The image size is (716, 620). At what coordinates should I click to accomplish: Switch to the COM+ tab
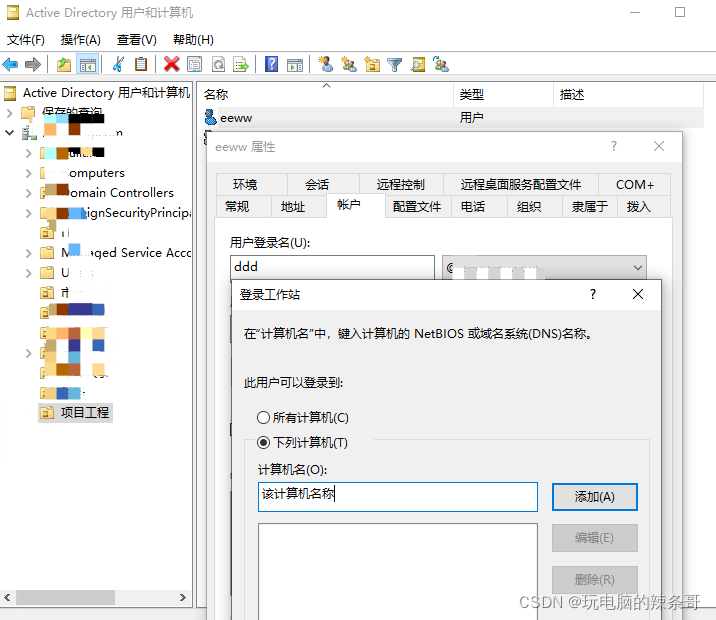pyautogui.click(x=635, y=184)
